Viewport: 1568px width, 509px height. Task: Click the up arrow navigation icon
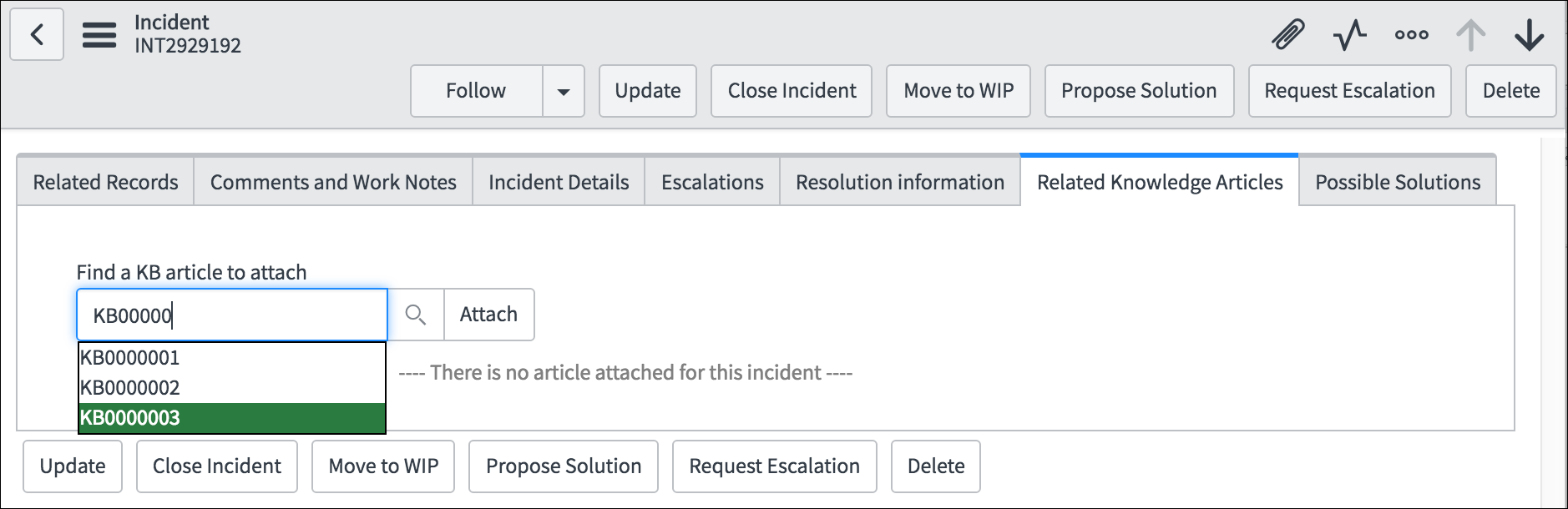[1471, 34]
